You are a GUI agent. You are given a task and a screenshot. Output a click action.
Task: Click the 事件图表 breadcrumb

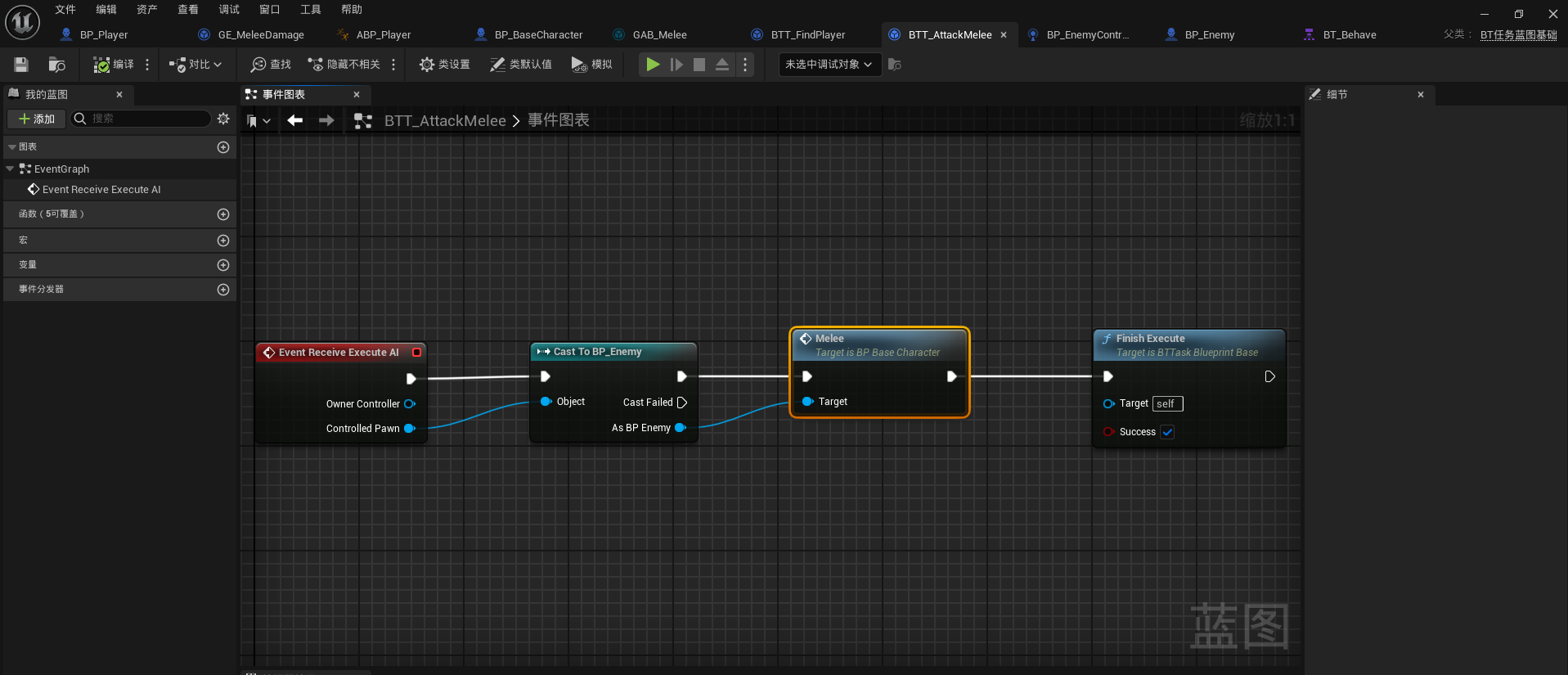pyautogui.click(x=559, y=120)
